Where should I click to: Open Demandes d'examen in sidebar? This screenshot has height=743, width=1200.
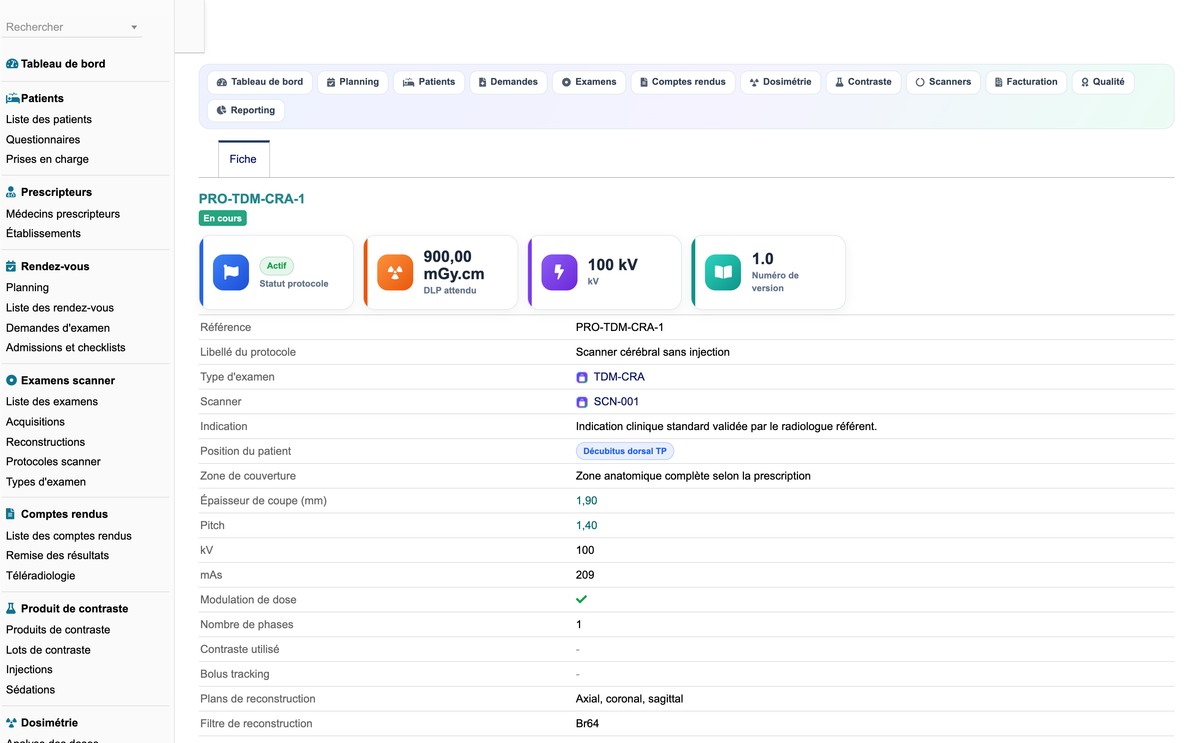58,328
